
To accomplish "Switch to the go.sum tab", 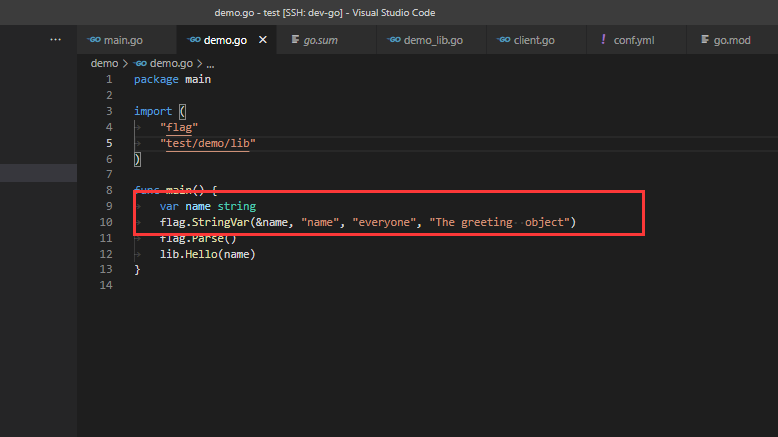I will pos(326,40).
